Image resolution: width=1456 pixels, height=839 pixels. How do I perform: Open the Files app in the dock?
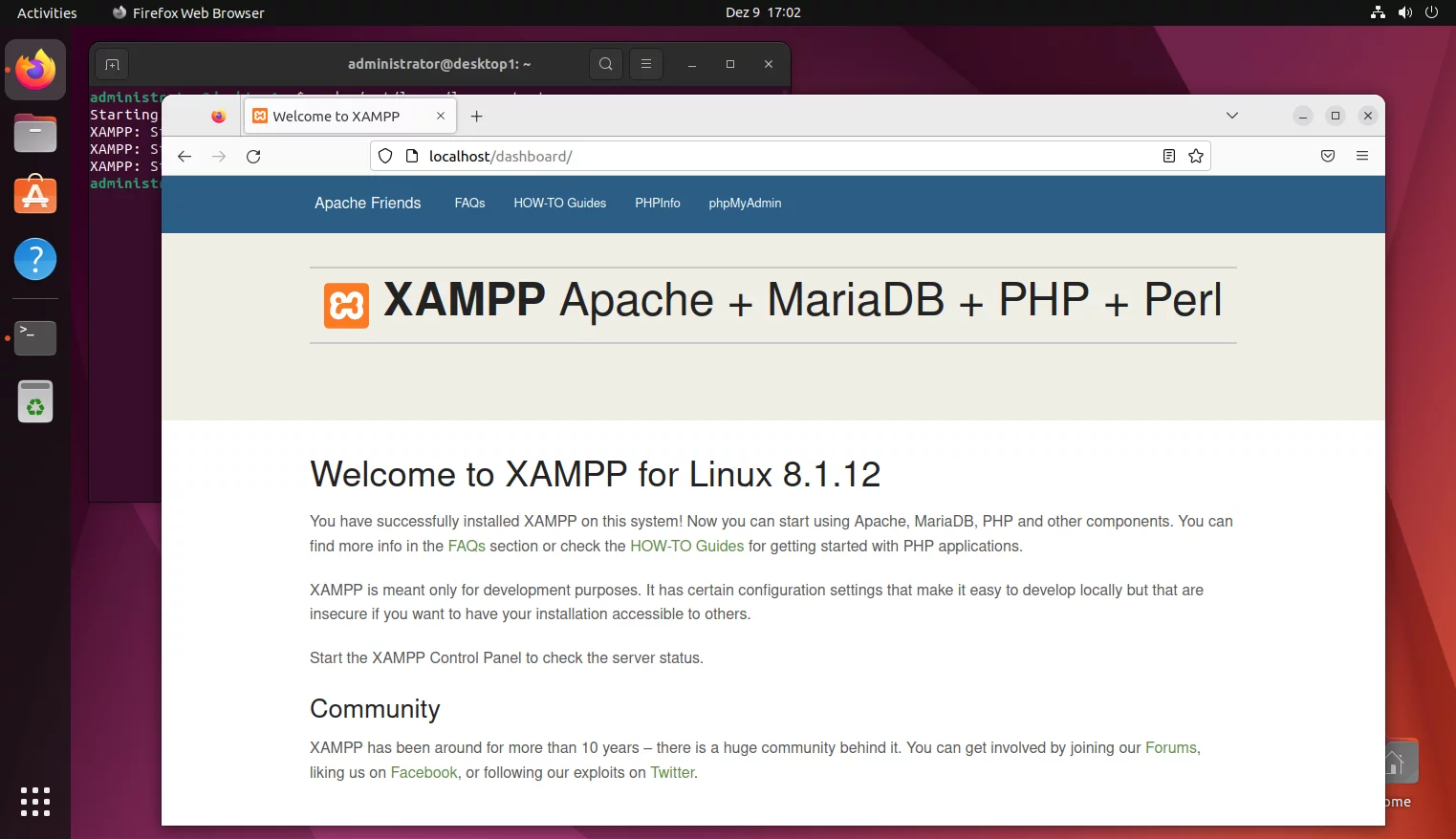(x=35, y=133)
